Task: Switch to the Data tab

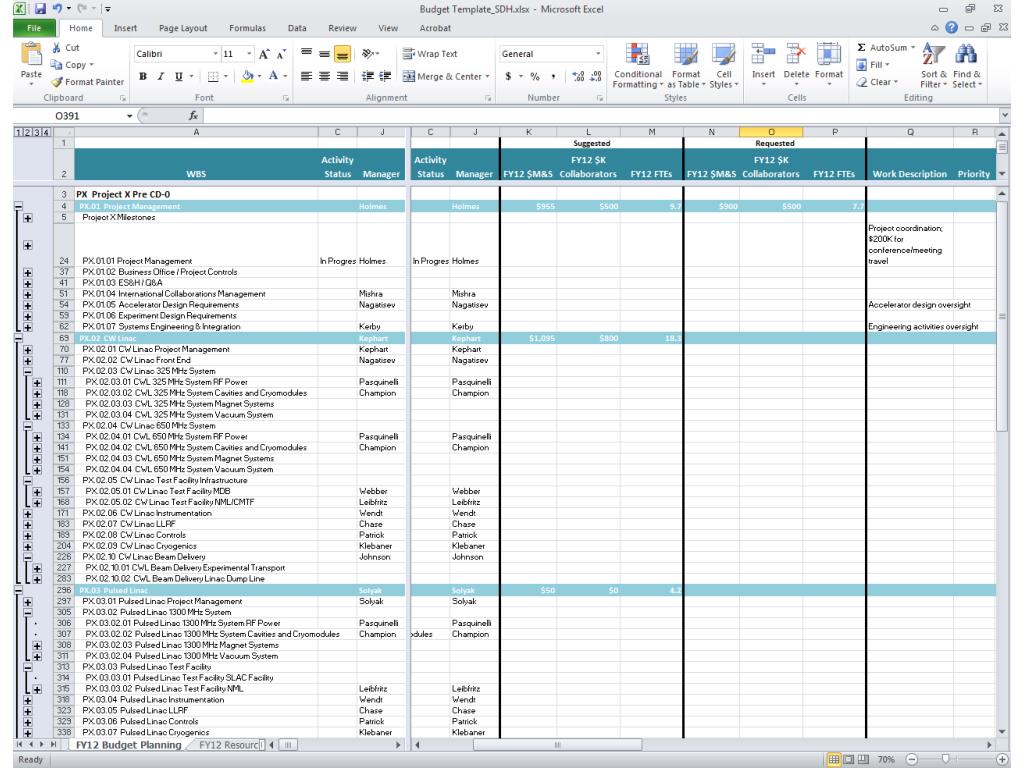Action: 297,28
